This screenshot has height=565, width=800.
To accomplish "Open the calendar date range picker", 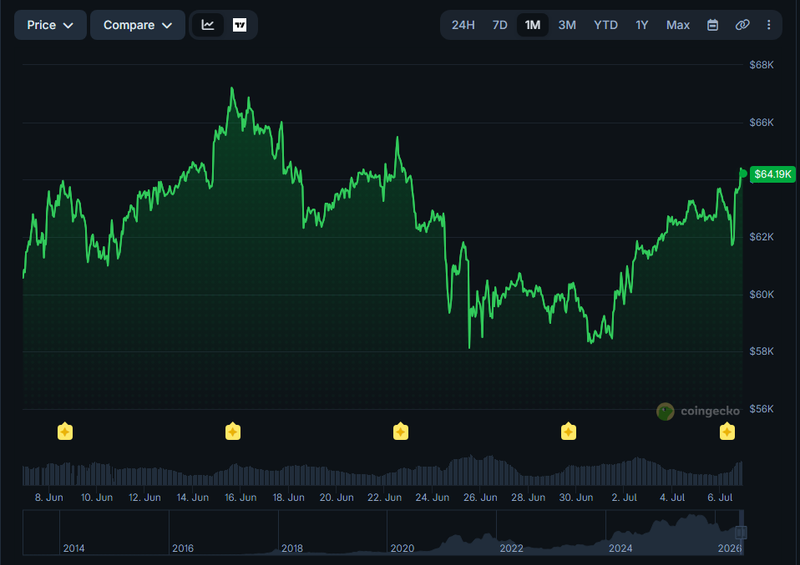I will click(x=713, y=25).
